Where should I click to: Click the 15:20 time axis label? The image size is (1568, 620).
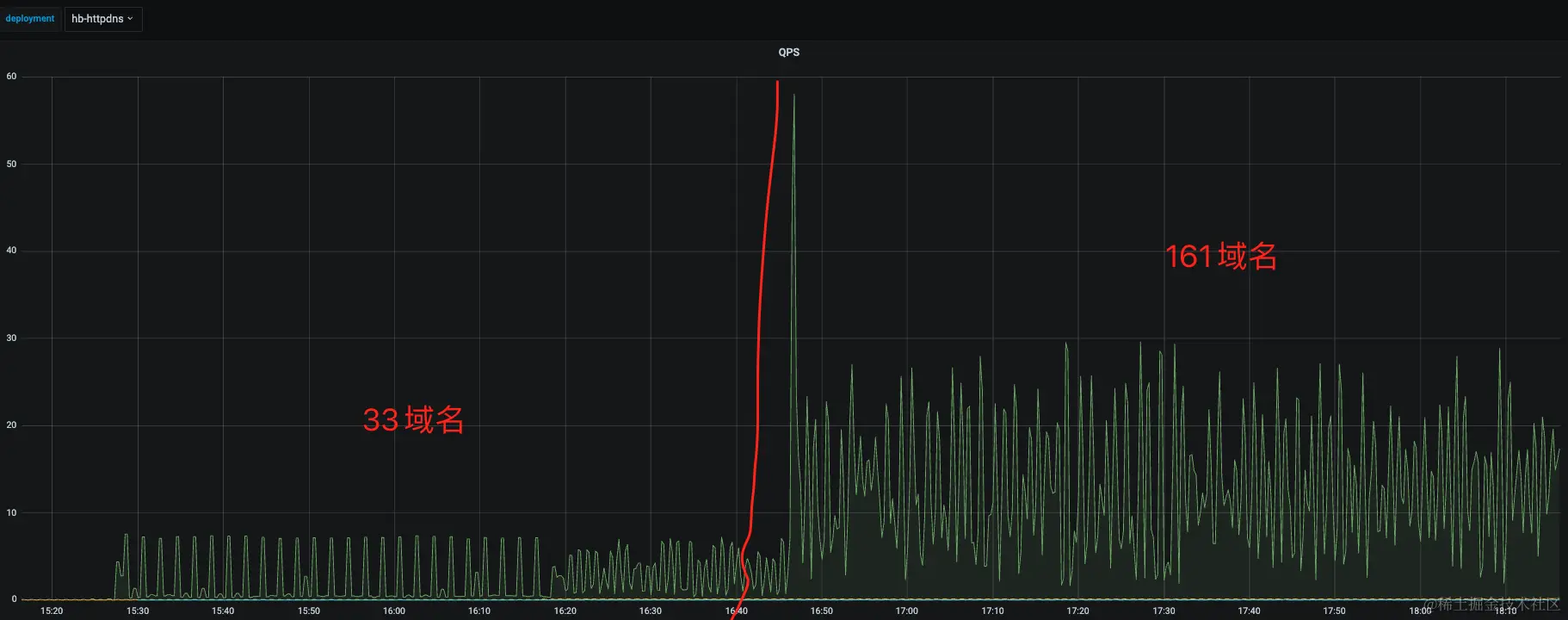52,611
